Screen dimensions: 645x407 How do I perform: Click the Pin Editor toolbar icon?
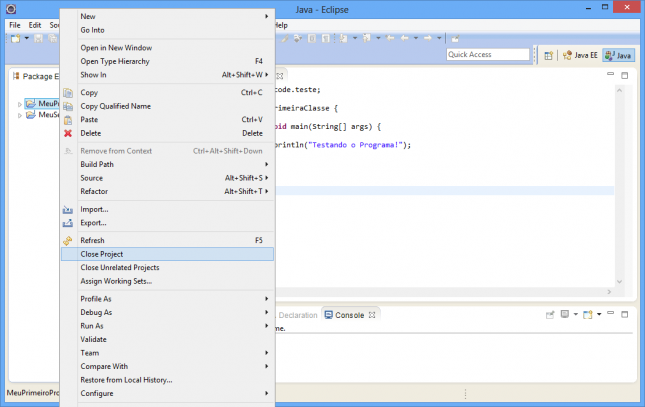(x=455, y=39)
